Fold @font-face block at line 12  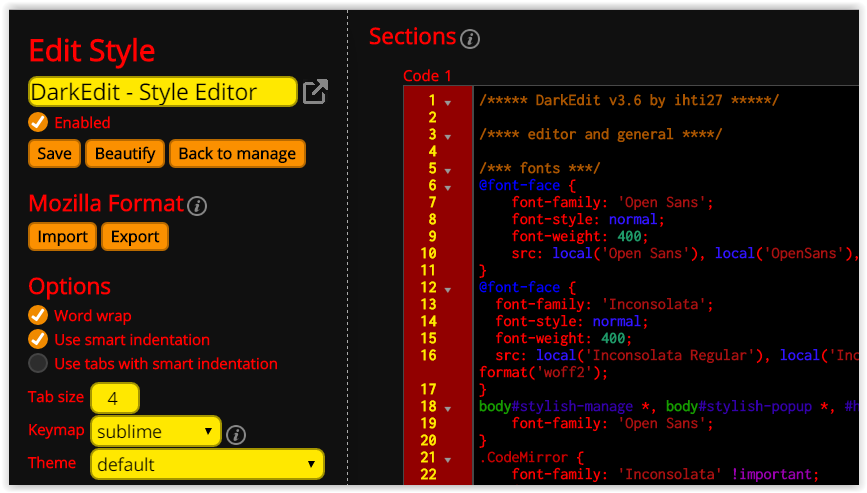coord(448,290)
